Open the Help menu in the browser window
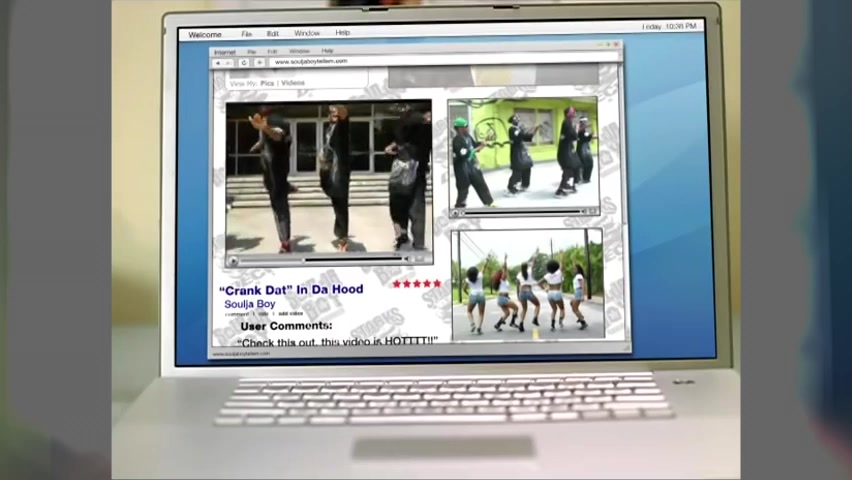Screen dimensions: 852x480 (x=327, y=51)
